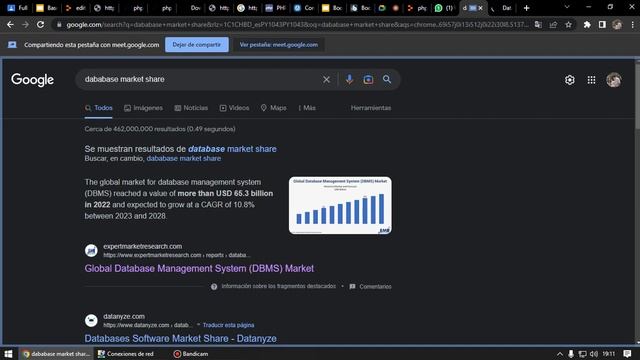Click the browser forward arrow

coord(25,25)
